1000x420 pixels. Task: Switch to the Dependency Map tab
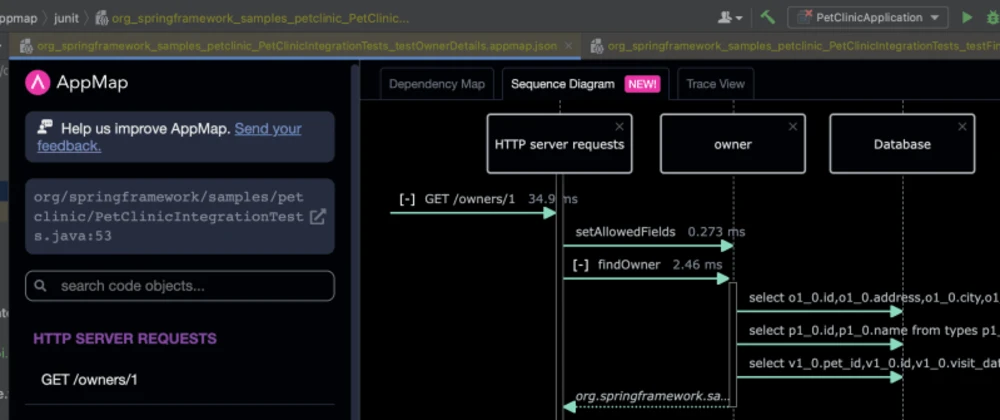coord(437,84)
